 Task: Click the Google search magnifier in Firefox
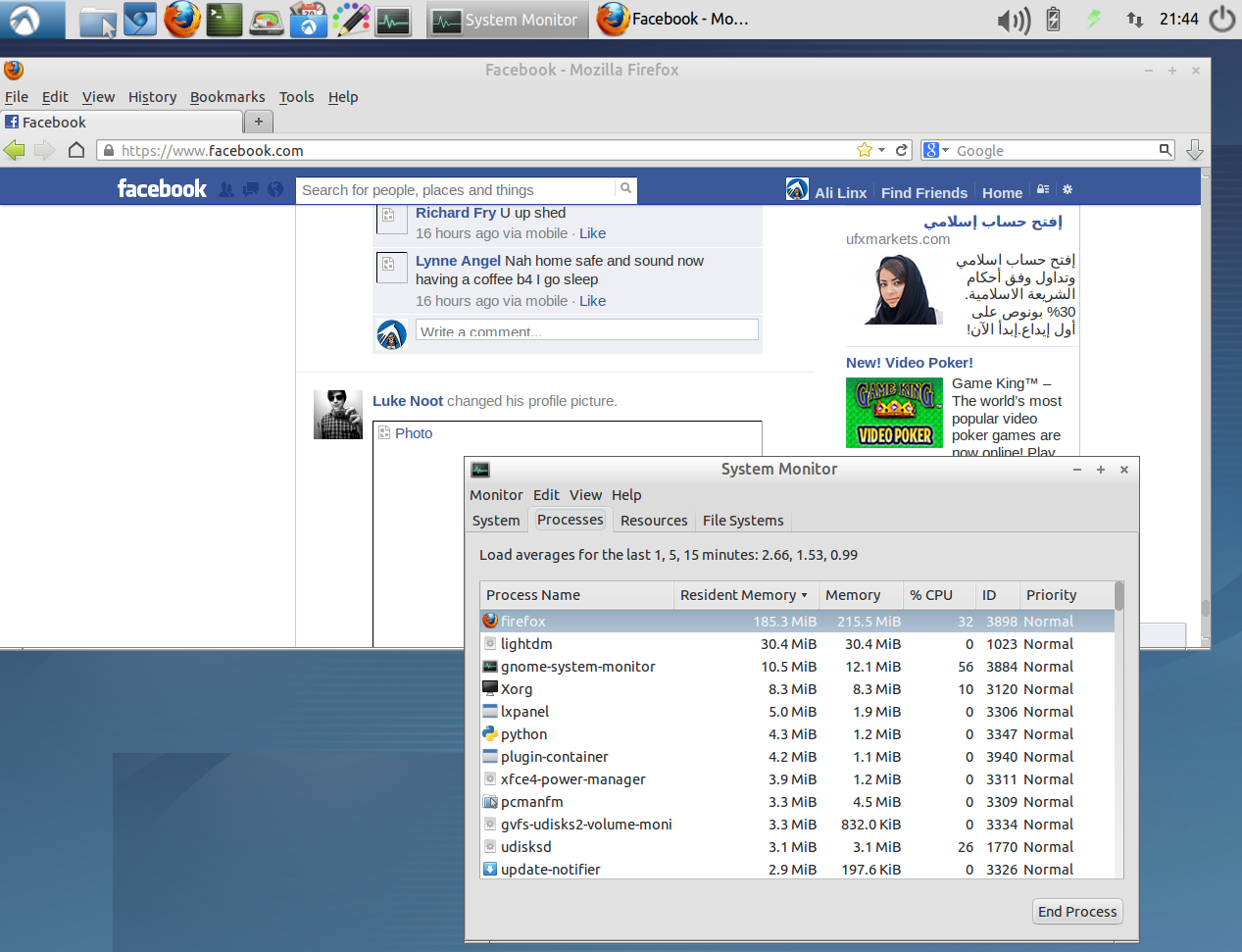1165,150
